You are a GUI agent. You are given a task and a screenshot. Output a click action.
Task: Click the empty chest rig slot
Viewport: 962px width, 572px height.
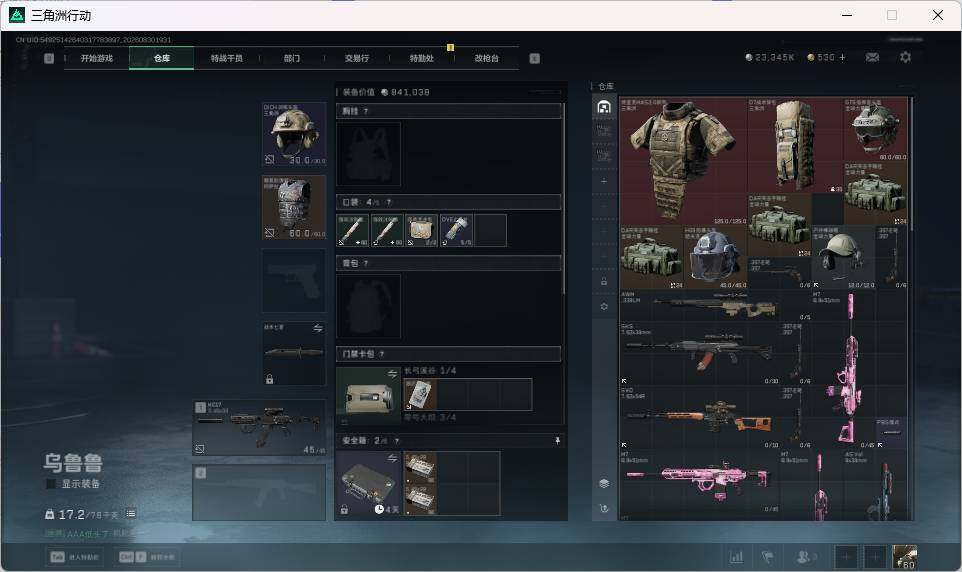click(369, 153)
